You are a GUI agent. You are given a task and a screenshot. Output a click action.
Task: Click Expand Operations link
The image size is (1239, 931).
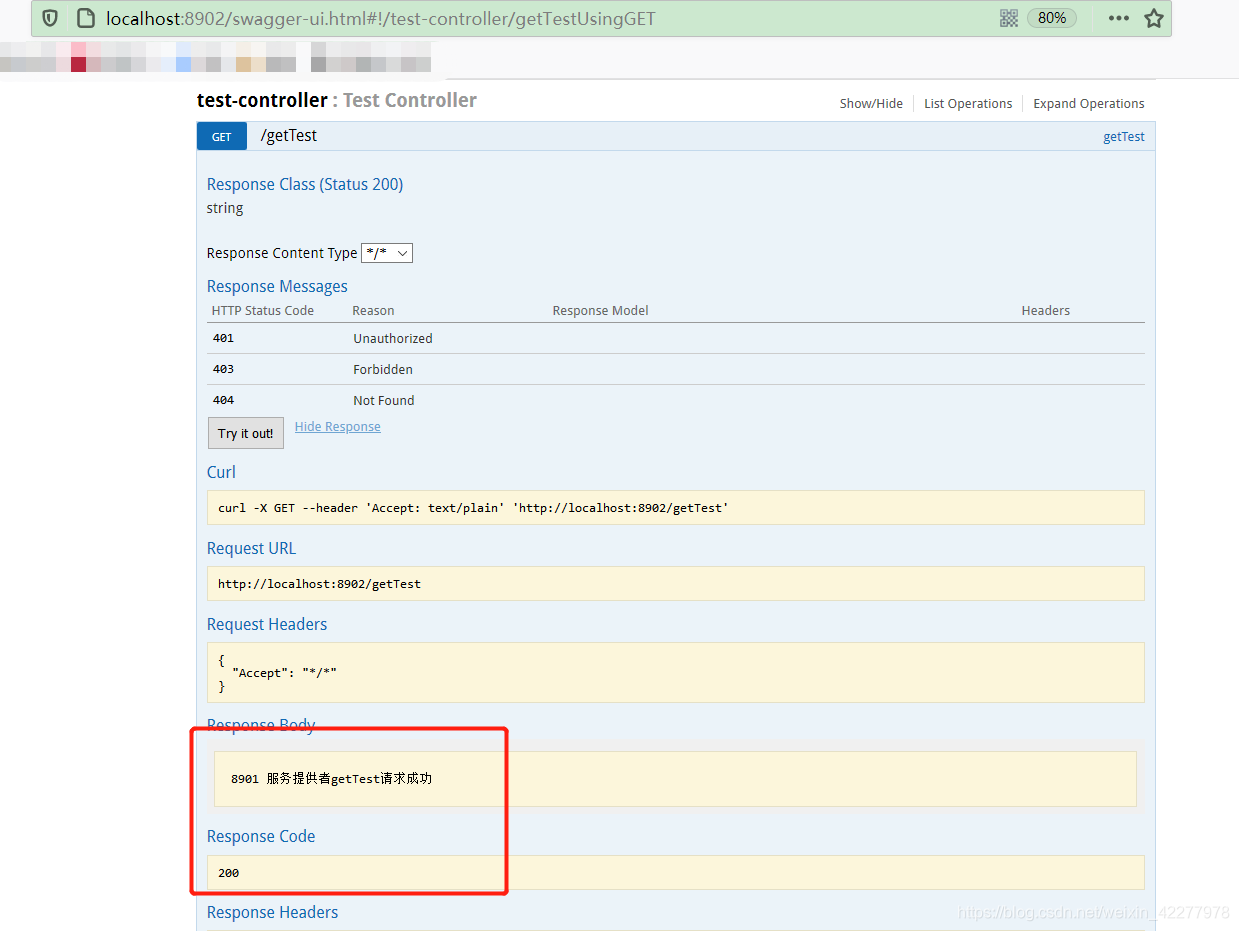coord(1089,104)
